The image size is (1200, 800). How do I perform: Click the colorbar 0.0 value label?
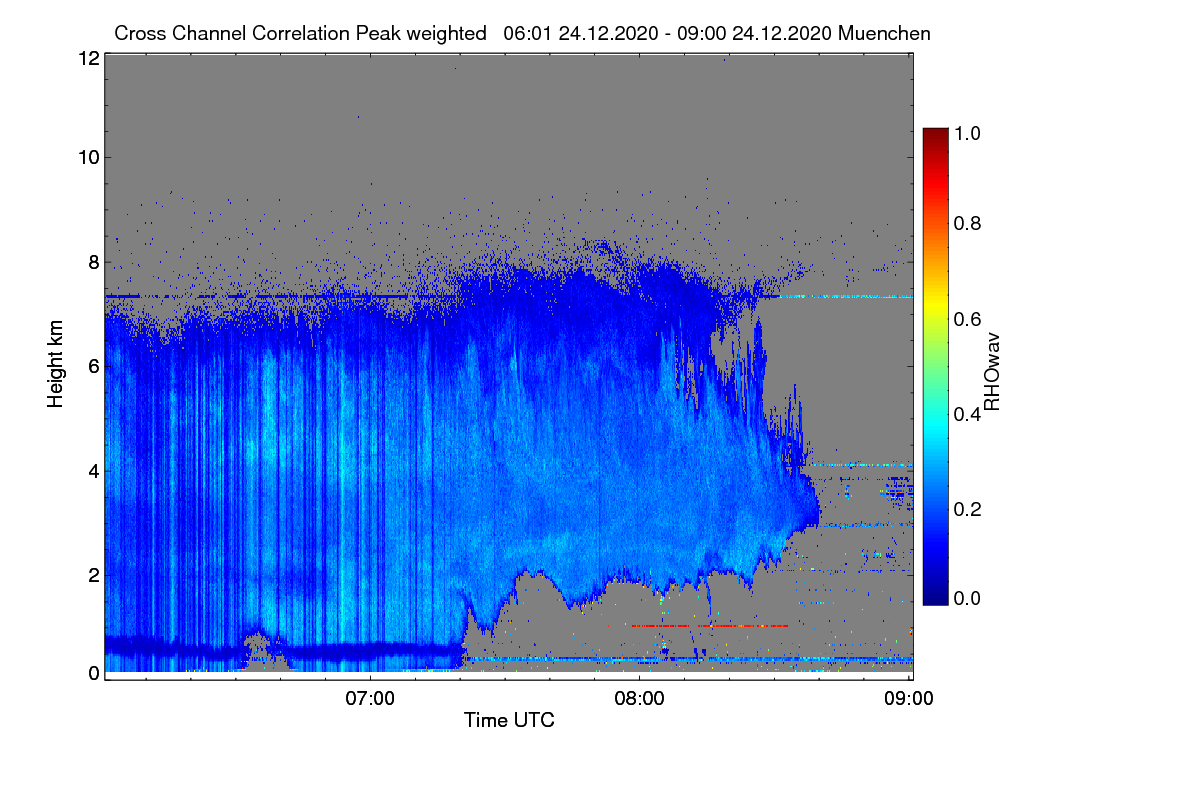(967, 598)
